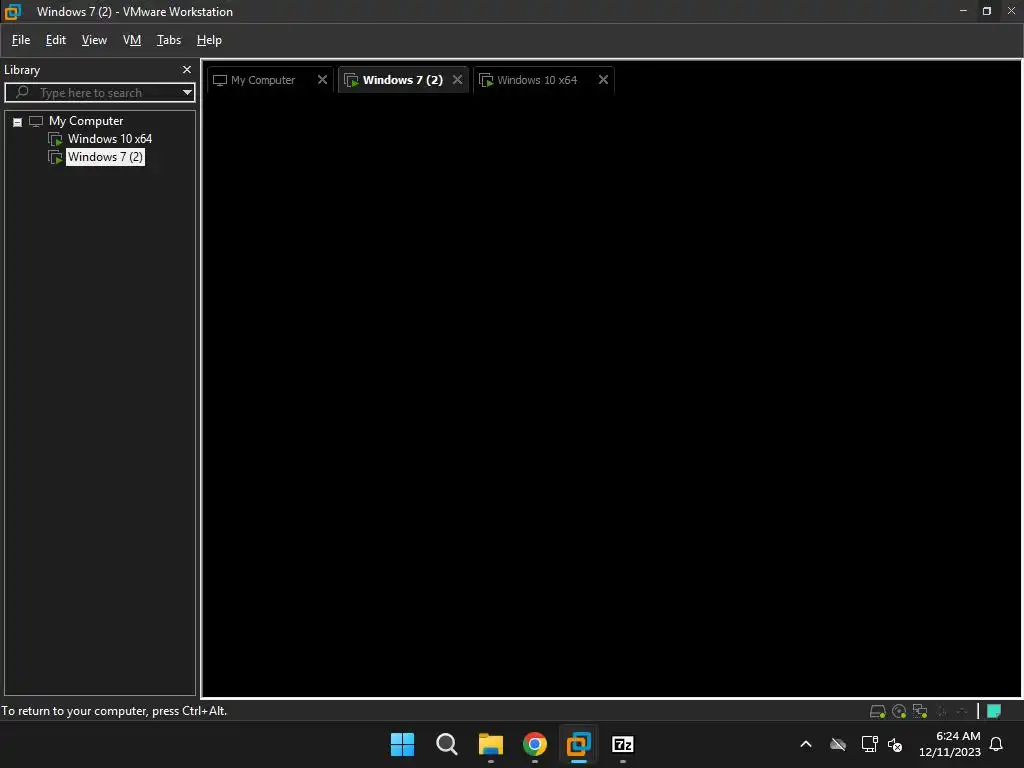Open the notifications bell
The width and height of the screenshot is (1024, 768).
[x=996, y=744]
